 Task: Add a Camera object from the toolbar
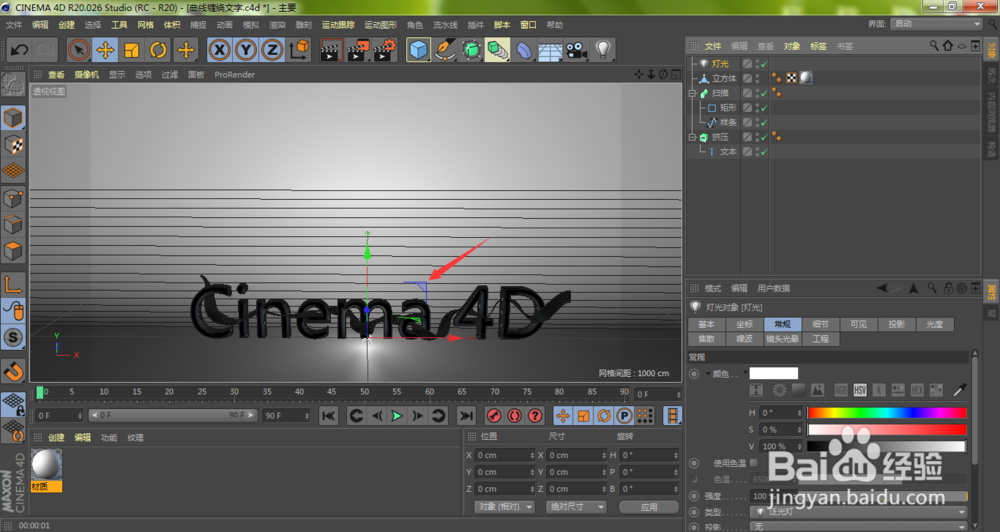point(577,50)
